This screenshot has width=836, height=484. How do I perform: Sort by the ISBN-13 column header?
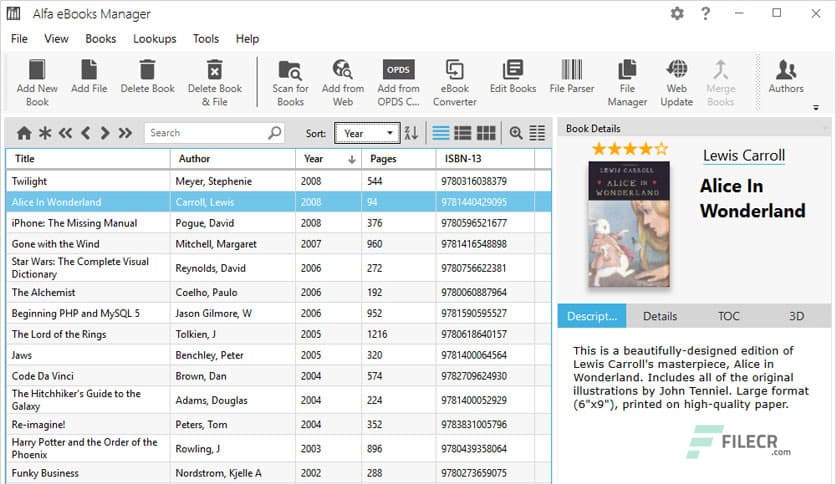[485, 159]
